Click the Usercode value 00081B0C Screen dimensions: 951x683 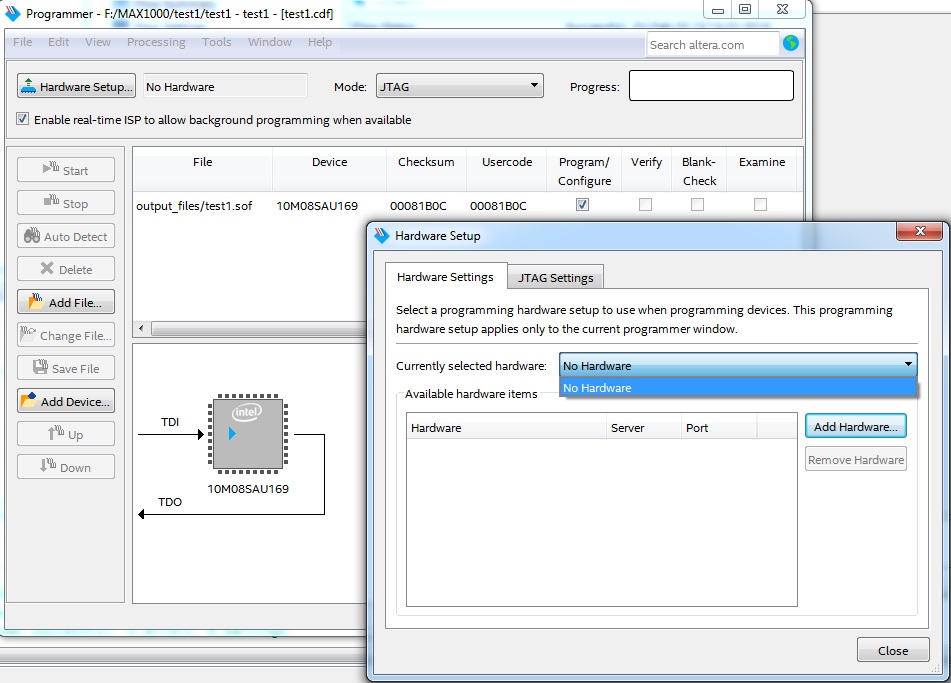pyautogui.click(x=498, y=206)
